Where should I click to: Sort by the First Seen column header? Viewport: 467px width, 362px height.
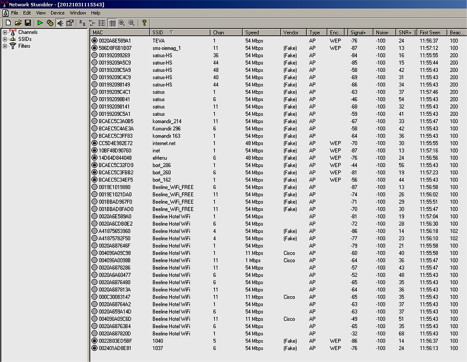431,32
